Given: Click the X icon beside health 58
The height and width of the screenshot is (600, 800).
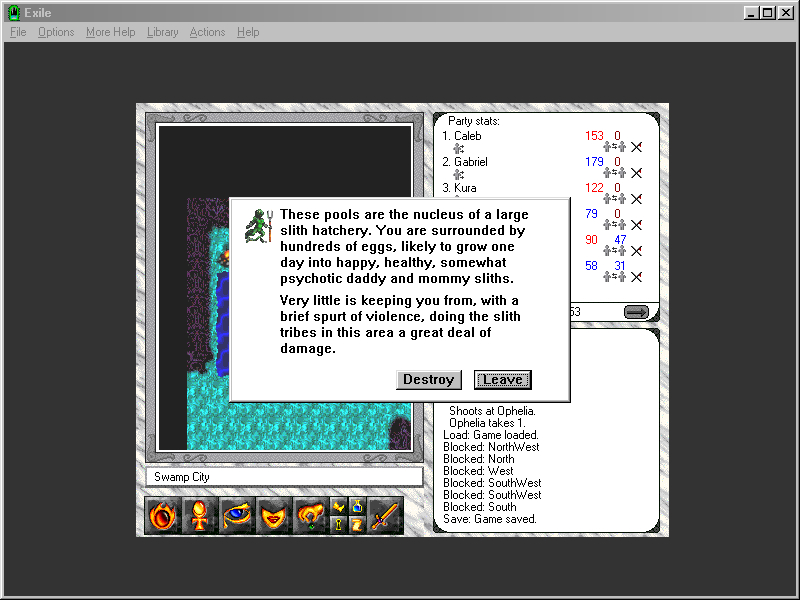Looking at the screenshot, I should (x=636, y=277).
